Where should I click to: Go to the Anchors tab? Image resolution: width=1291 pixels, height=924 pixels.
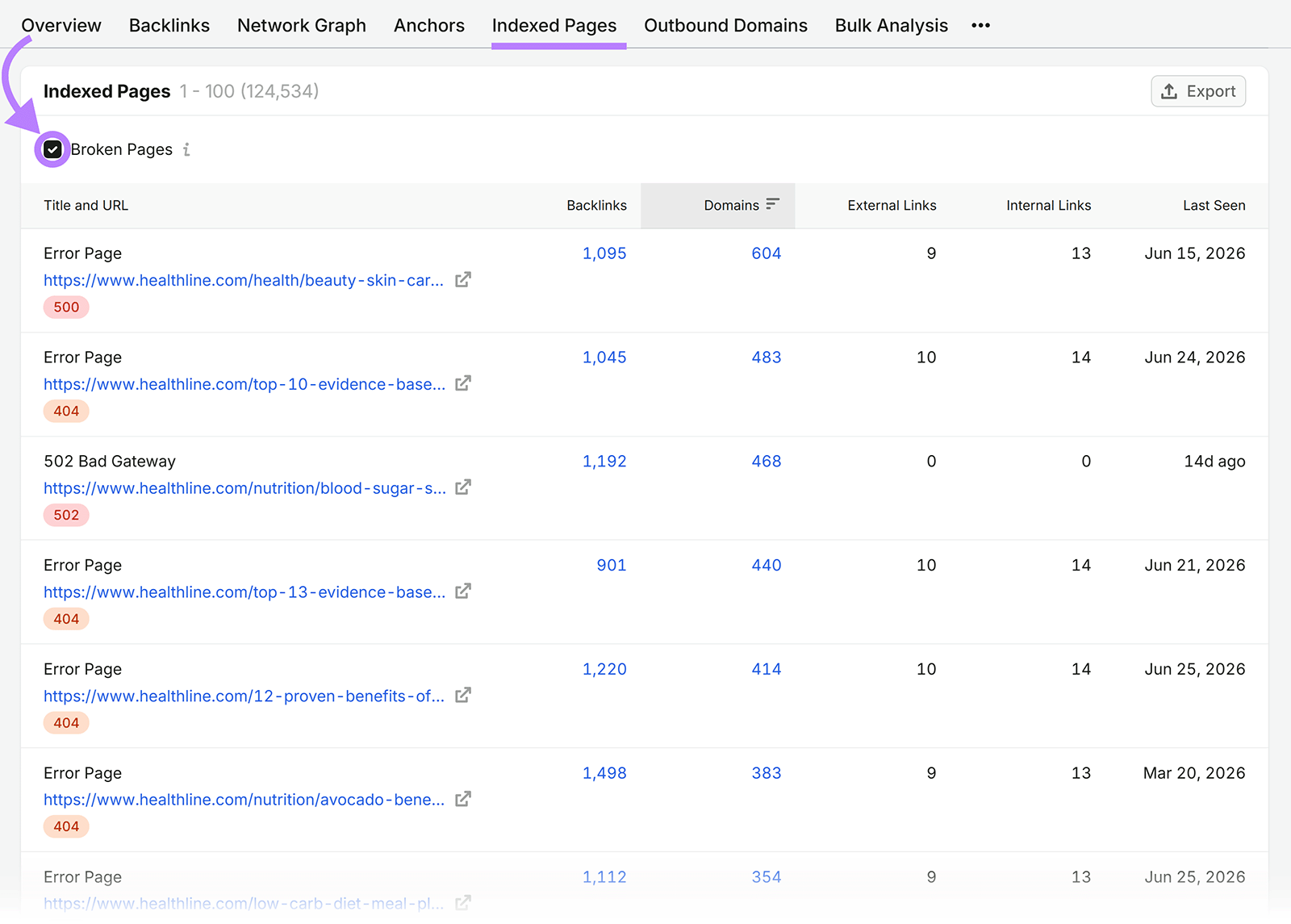coord(429,26)
